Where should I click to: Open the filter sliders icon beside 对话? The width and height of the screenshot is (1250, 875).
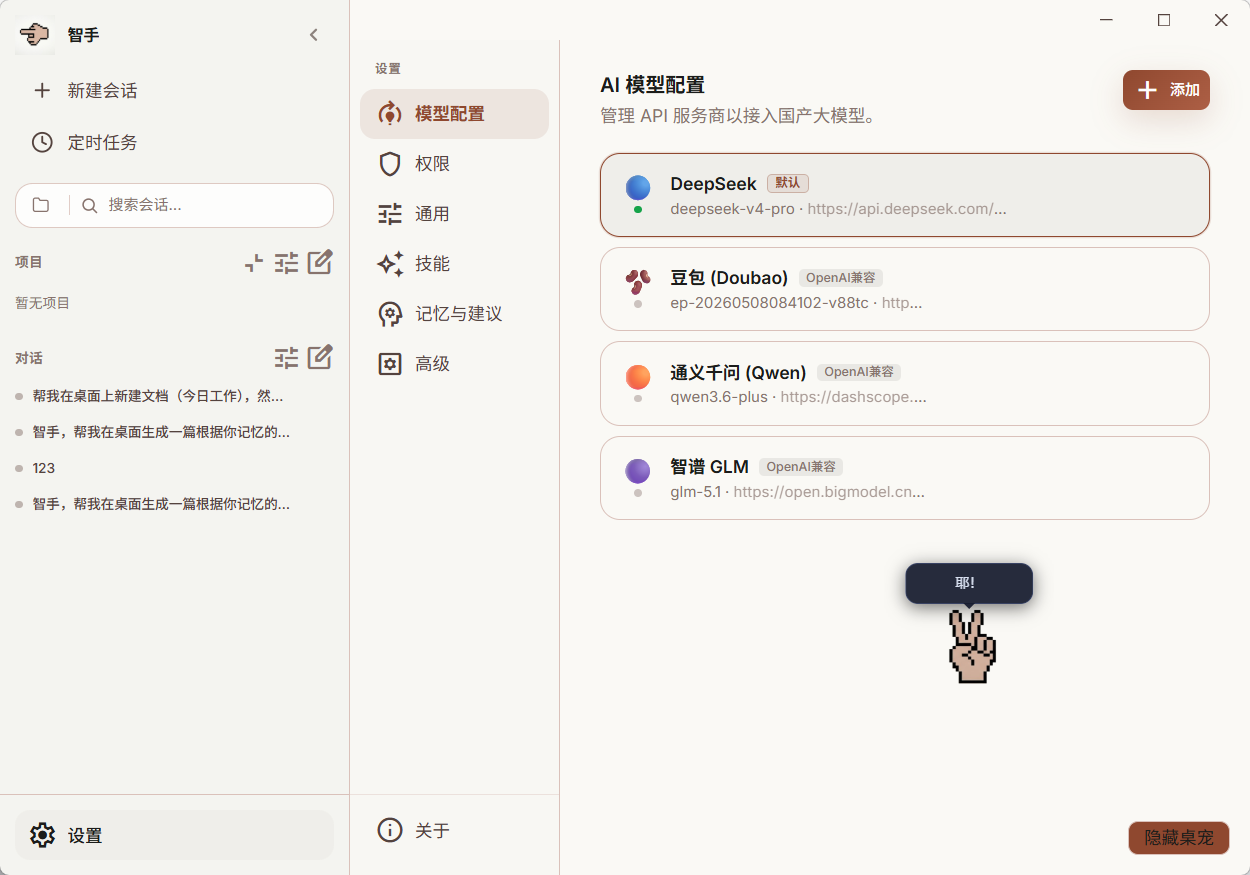[x=287, y=357]
